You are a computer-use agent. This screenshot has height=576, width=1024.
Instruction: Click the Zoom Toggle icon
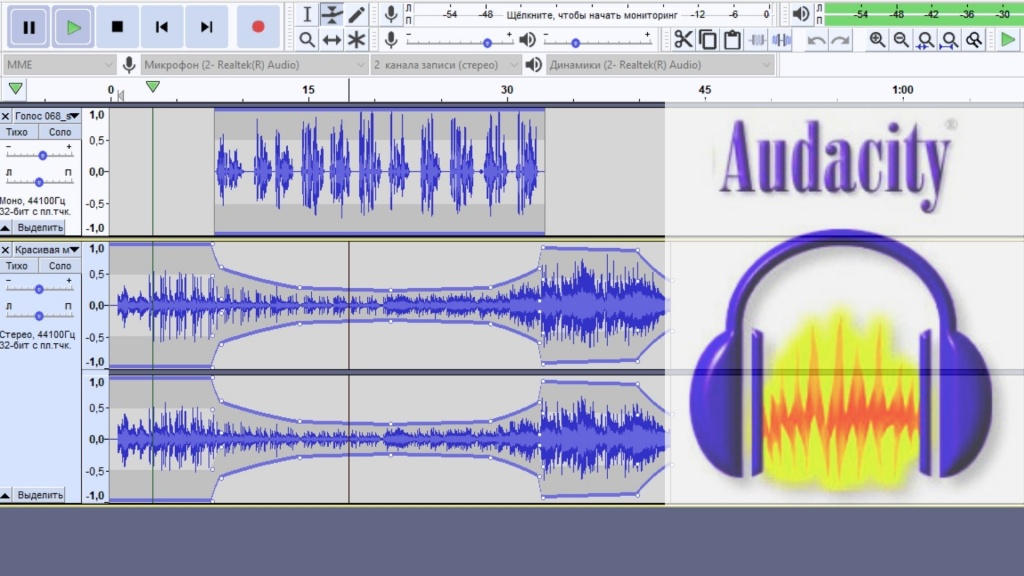point(974,40)
